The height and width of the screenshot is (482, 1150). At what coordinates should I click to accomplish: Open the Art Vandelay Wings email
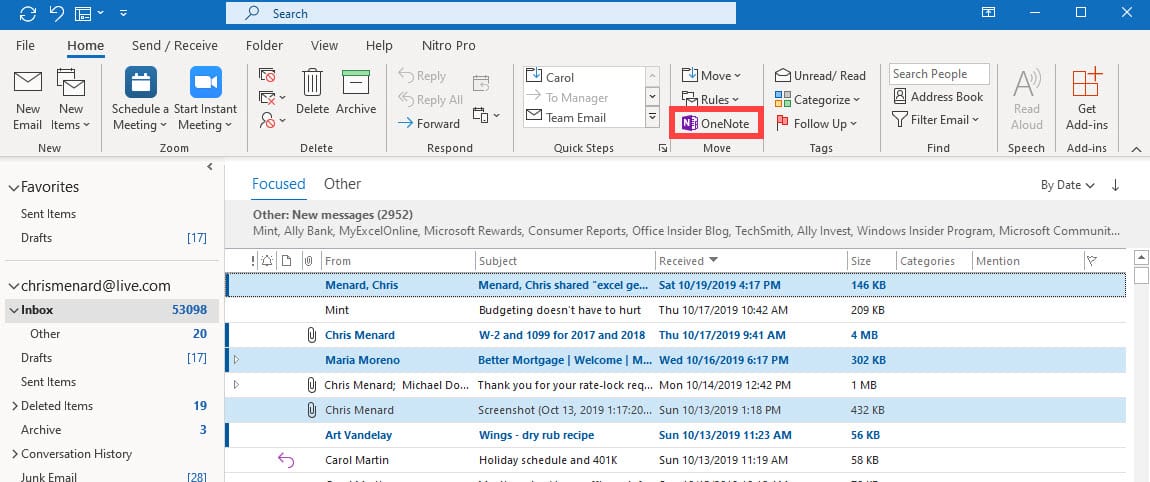pos(675,435)
